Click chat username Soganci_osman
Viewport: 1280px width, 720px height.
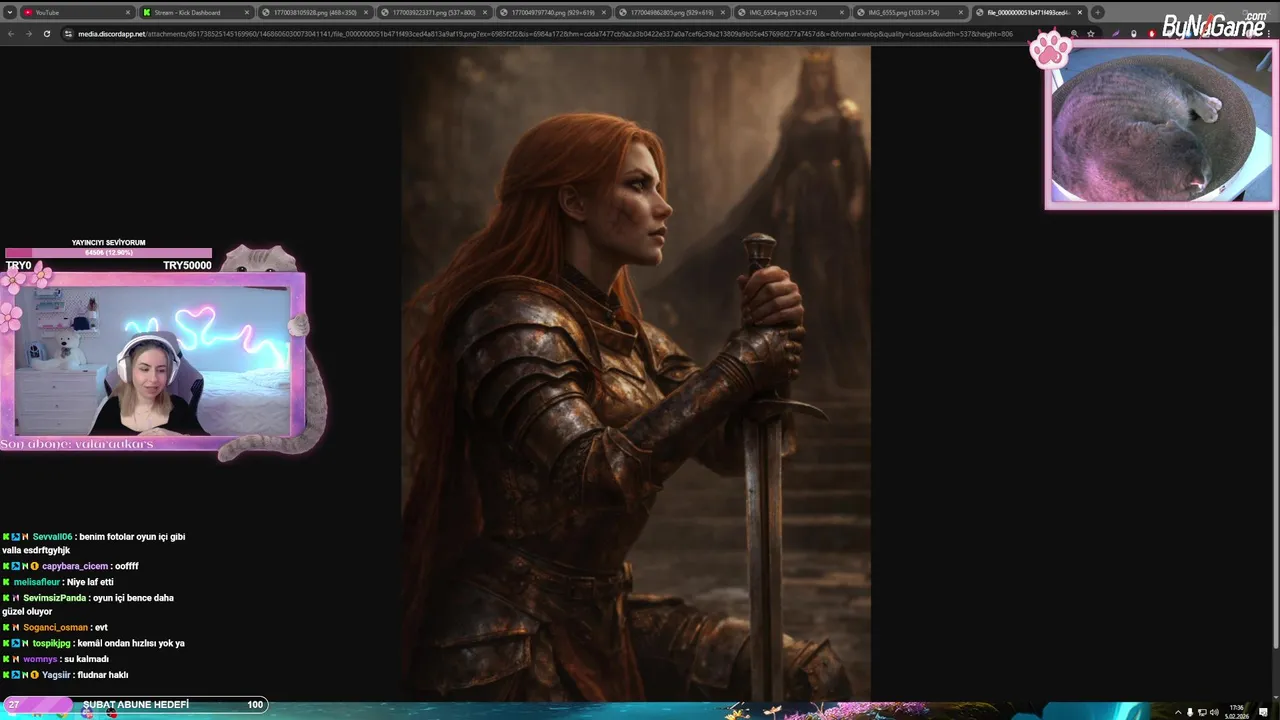(56, 628)
